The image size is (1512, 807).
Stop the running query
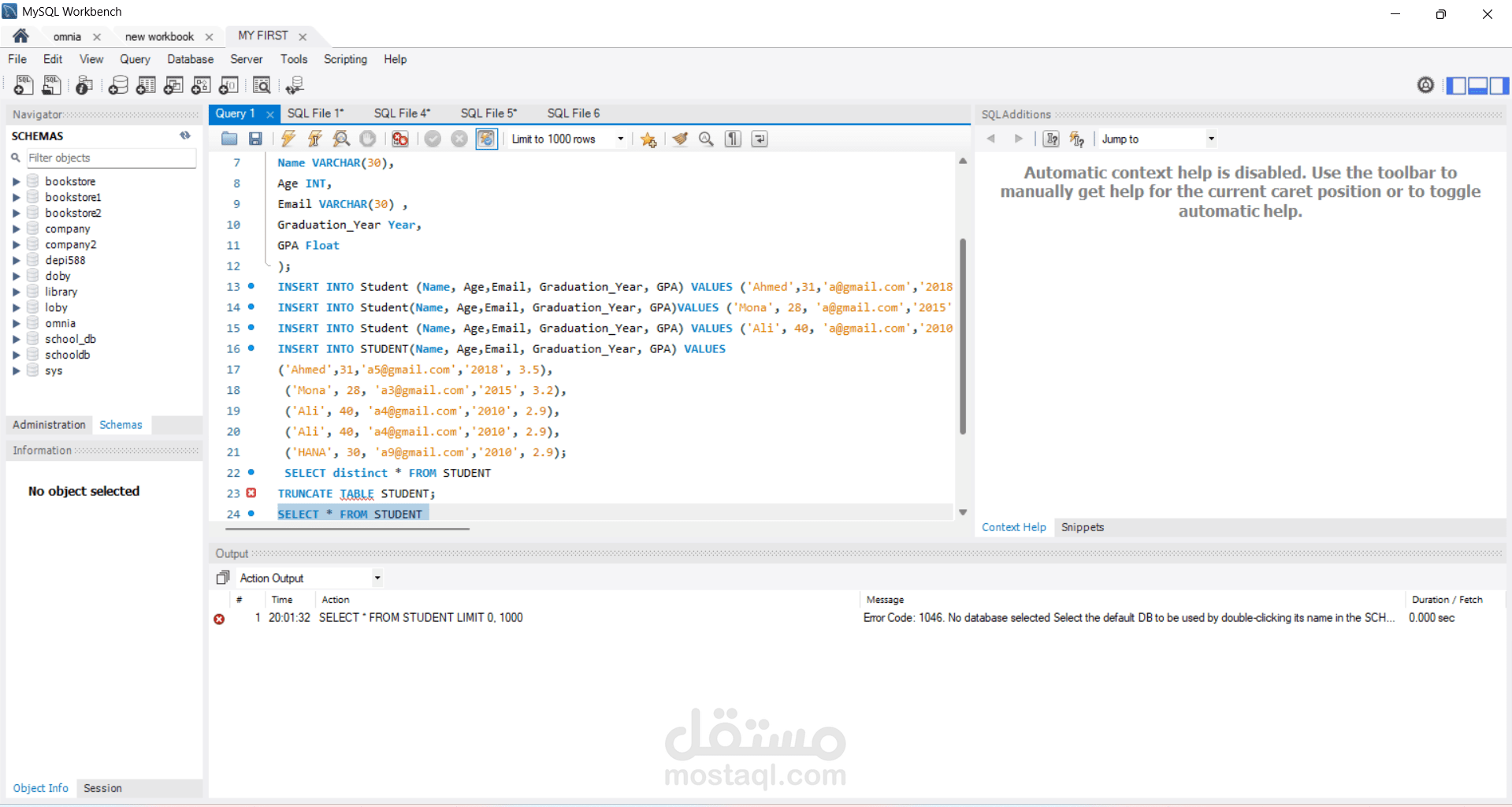pos(368,139)
